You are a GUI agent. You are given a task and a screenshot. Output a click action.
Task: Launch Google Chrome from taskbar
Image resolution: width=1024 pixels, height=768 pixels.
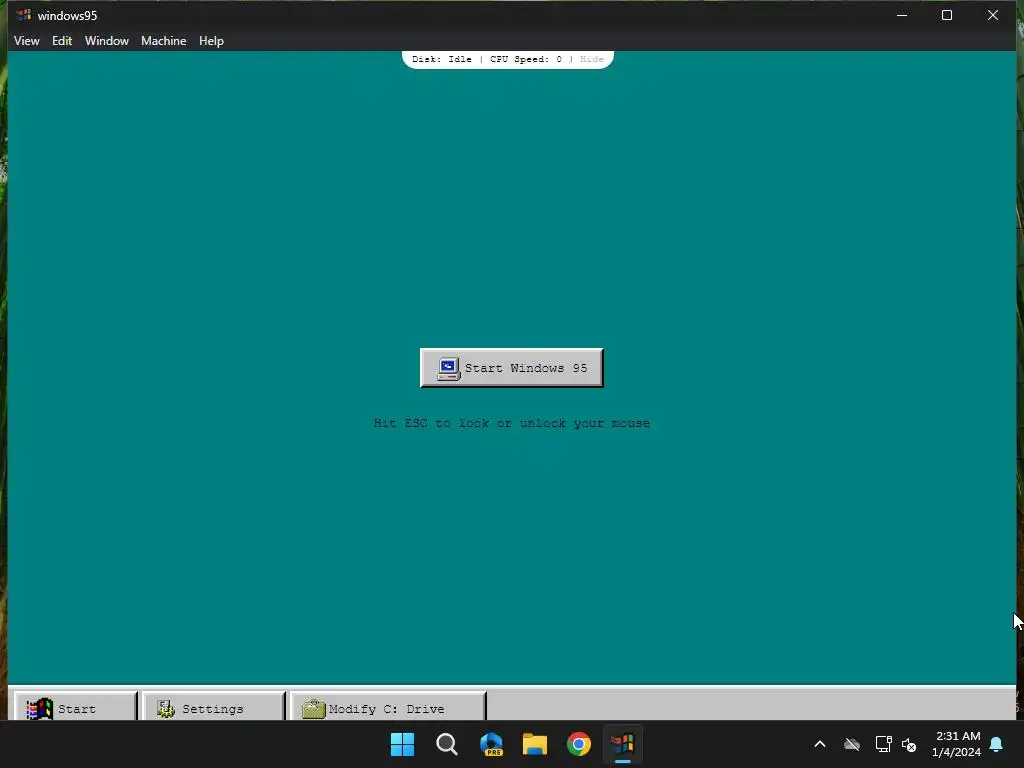[x=579, y=744]
